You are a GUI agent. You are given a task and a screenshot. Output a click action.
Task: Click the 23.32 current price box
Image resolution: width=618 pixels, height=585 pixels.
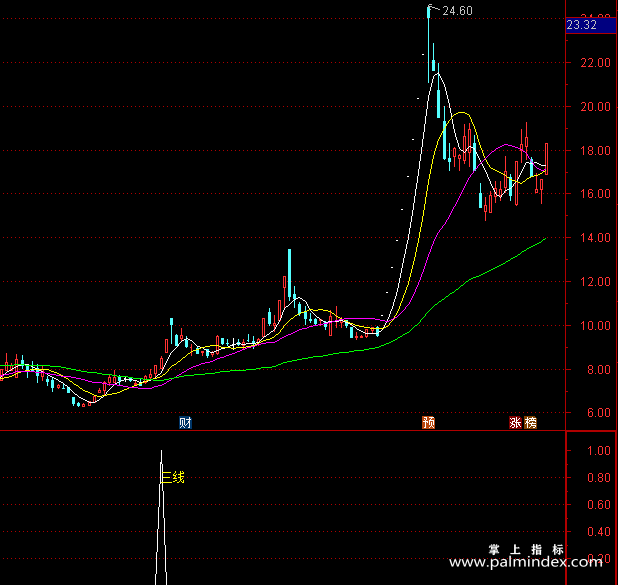pos(591,25)
